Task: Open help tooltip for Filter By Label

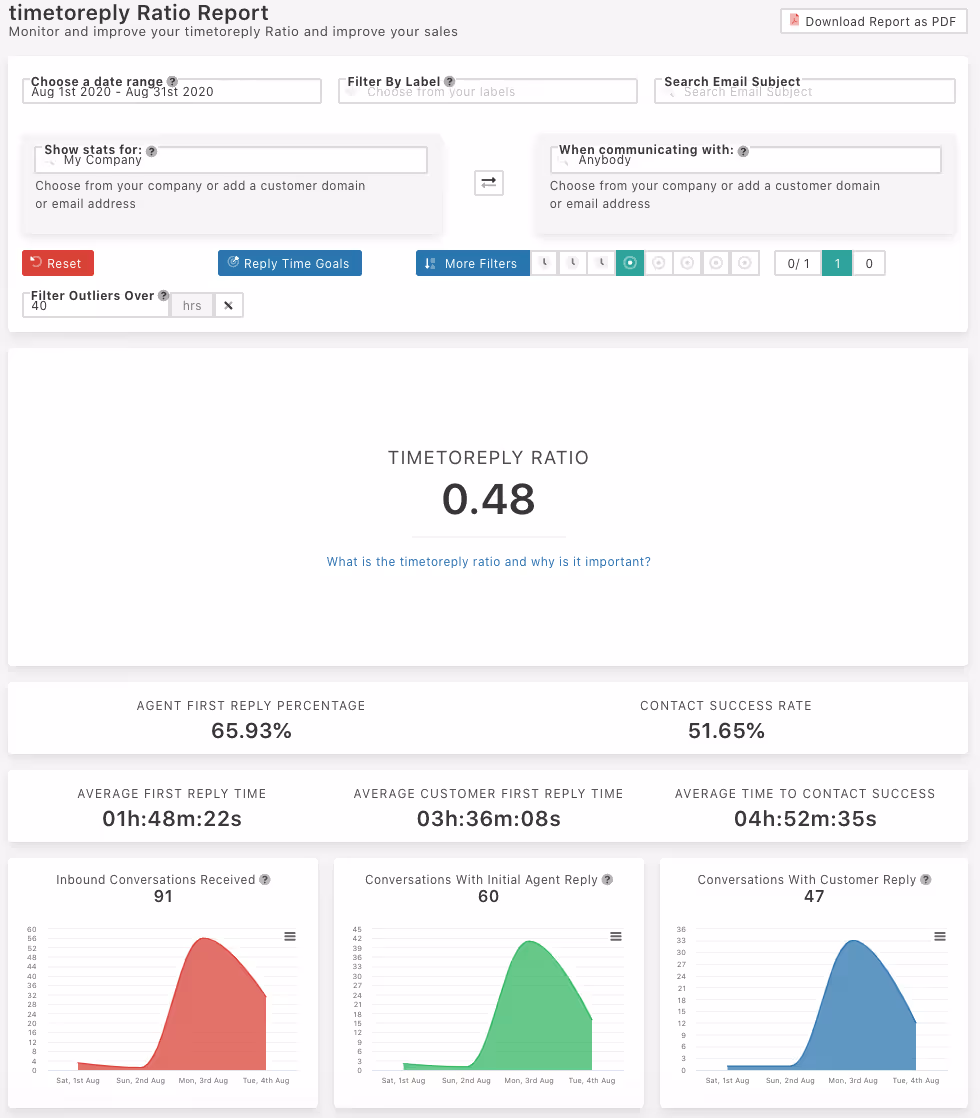Action: coord(449,81)
